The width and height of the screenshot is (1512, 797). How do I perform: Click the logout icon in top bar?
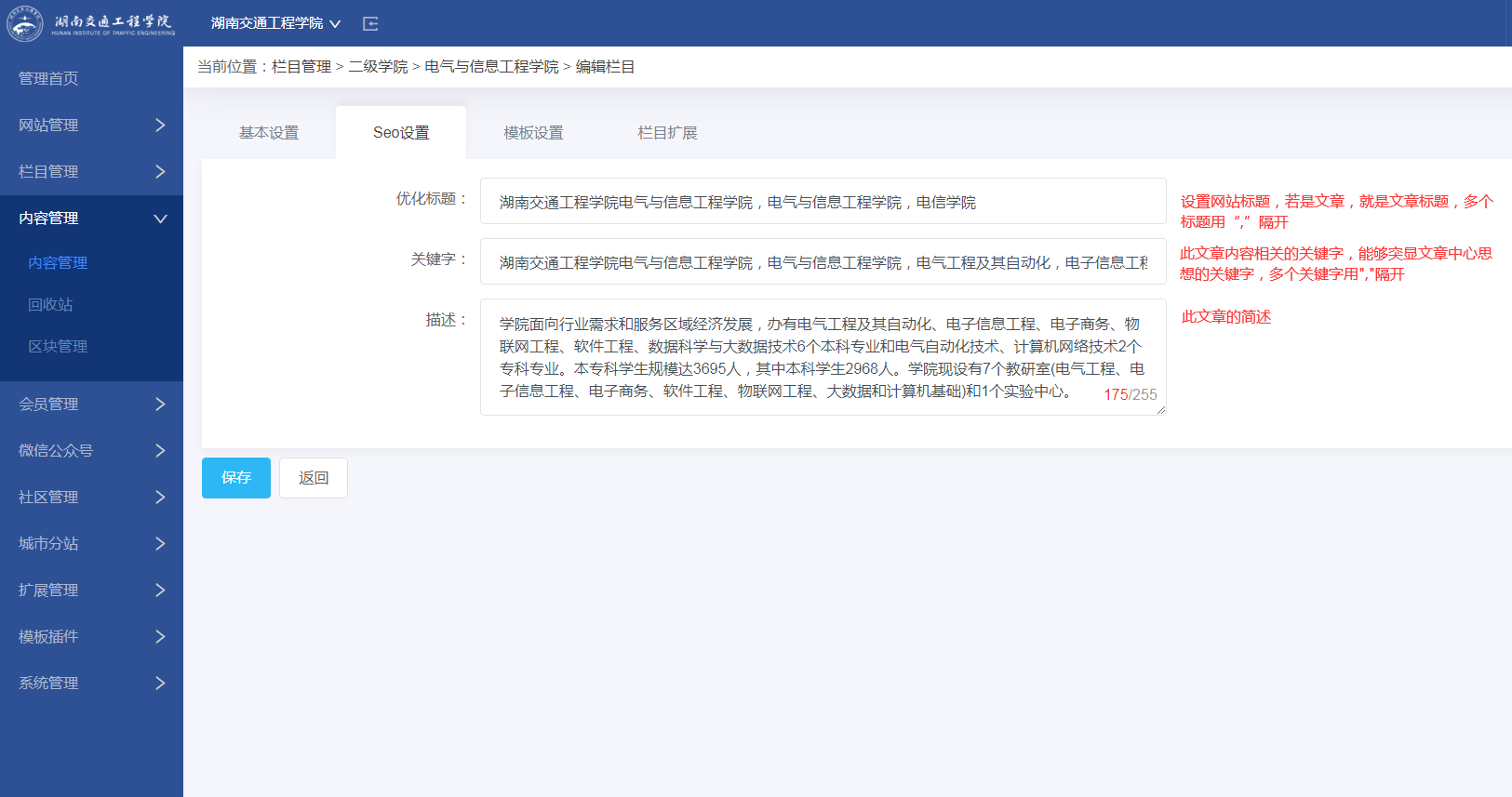370,23
